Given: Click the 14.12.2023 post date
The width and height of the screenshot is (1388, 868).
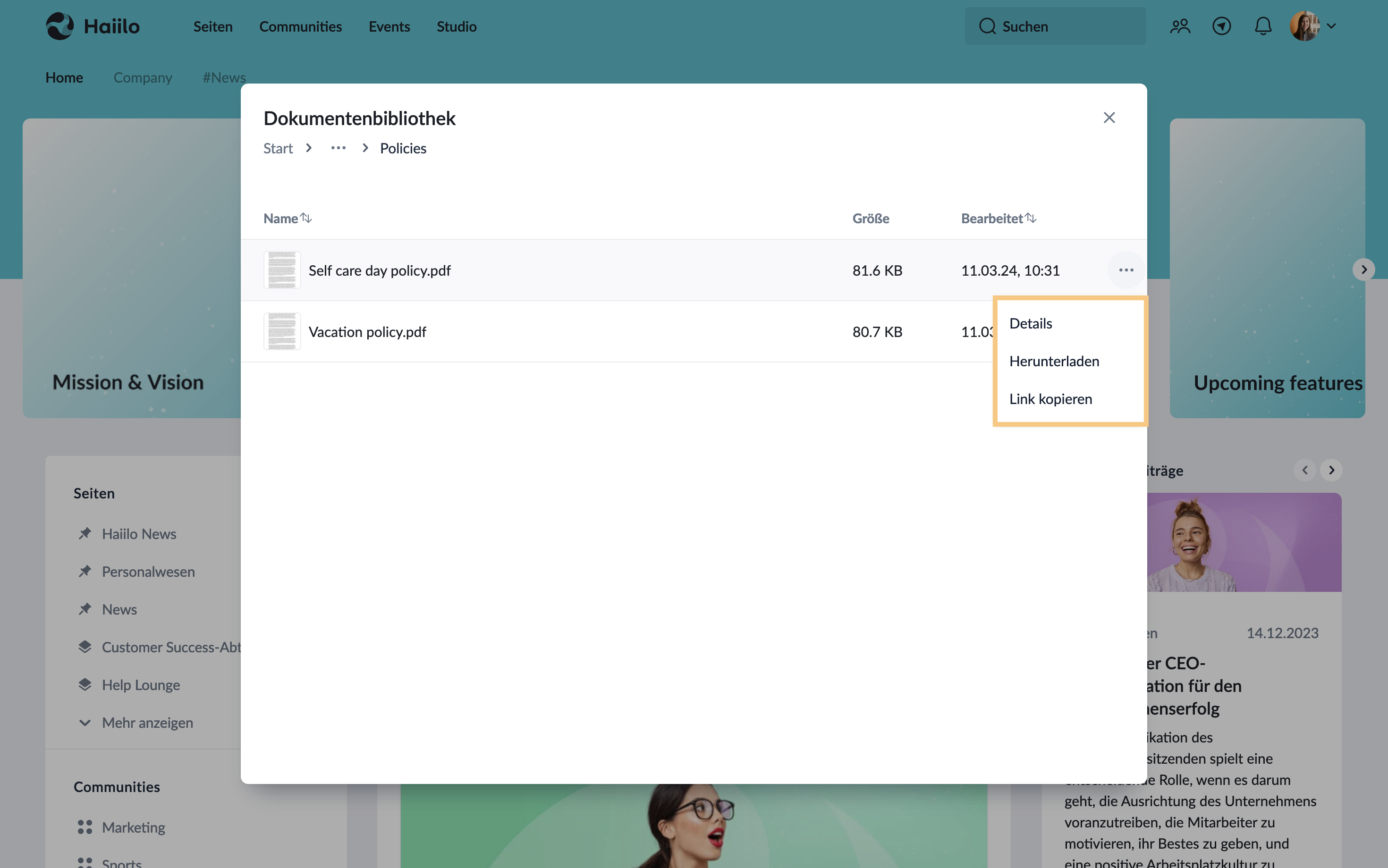Looking at the screenshot, I should coord(1282,633).
